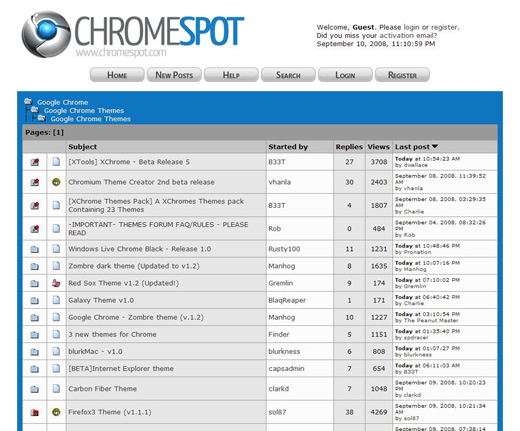Click folder icon for Zombre dark theme row
520x431 pixels.
point(34,266)
